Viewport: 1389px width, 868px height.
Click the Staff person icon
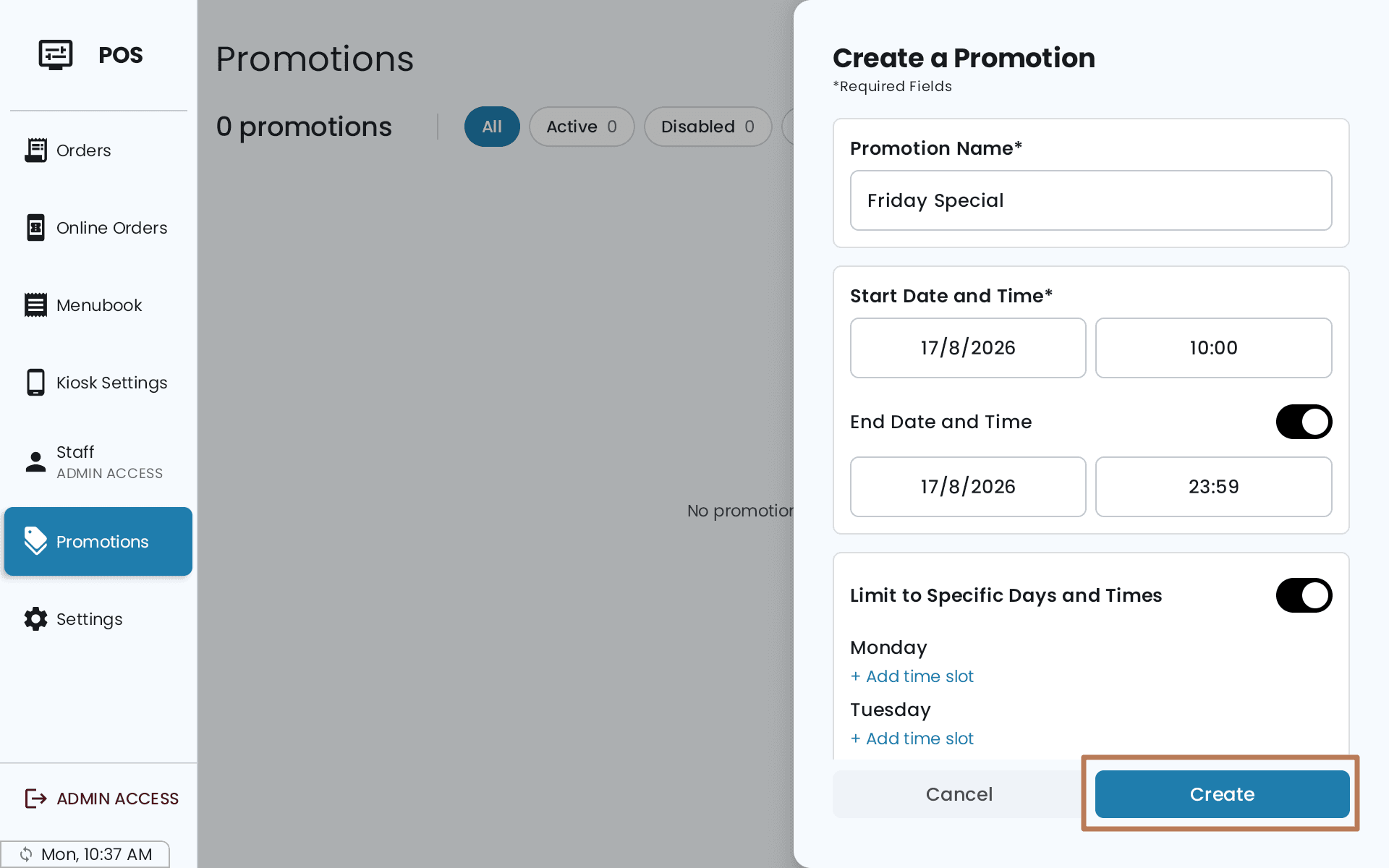pyautogui.click(x=35, y=461)
